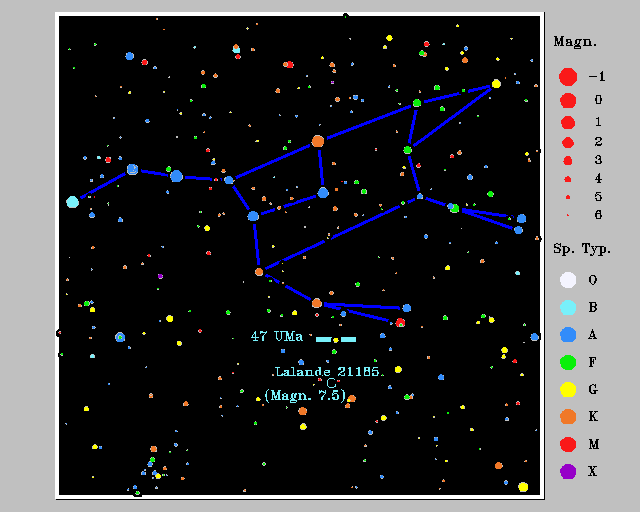Click the "6" magnitude label text
This screenshot has height=512, width=640.
[x=598, y=215]
